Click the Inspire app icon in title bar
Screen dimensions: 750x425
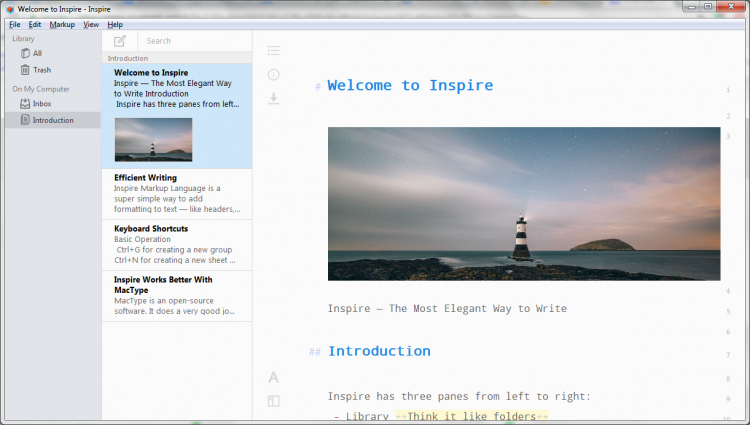coord(10,9)
